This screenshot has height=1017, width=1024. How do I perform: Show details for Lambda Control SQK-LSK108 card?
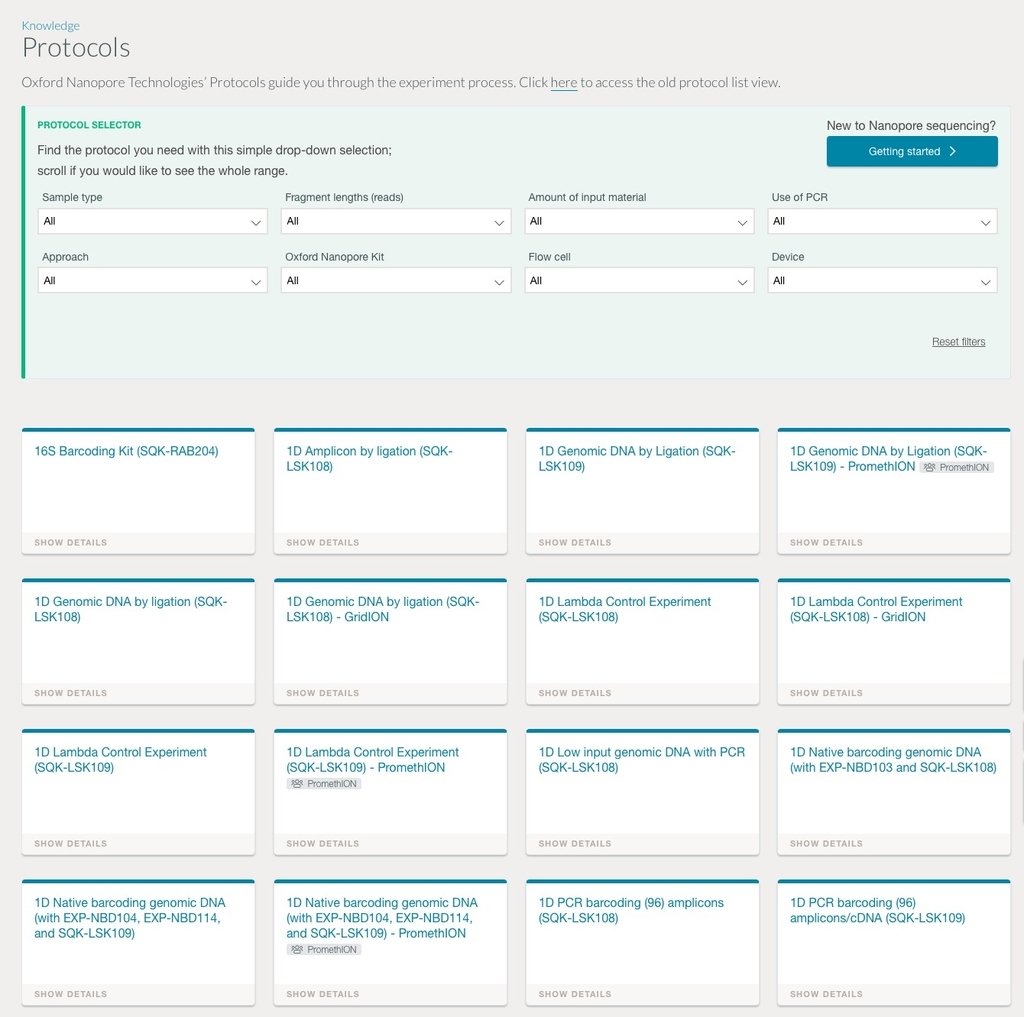(575, 693)
